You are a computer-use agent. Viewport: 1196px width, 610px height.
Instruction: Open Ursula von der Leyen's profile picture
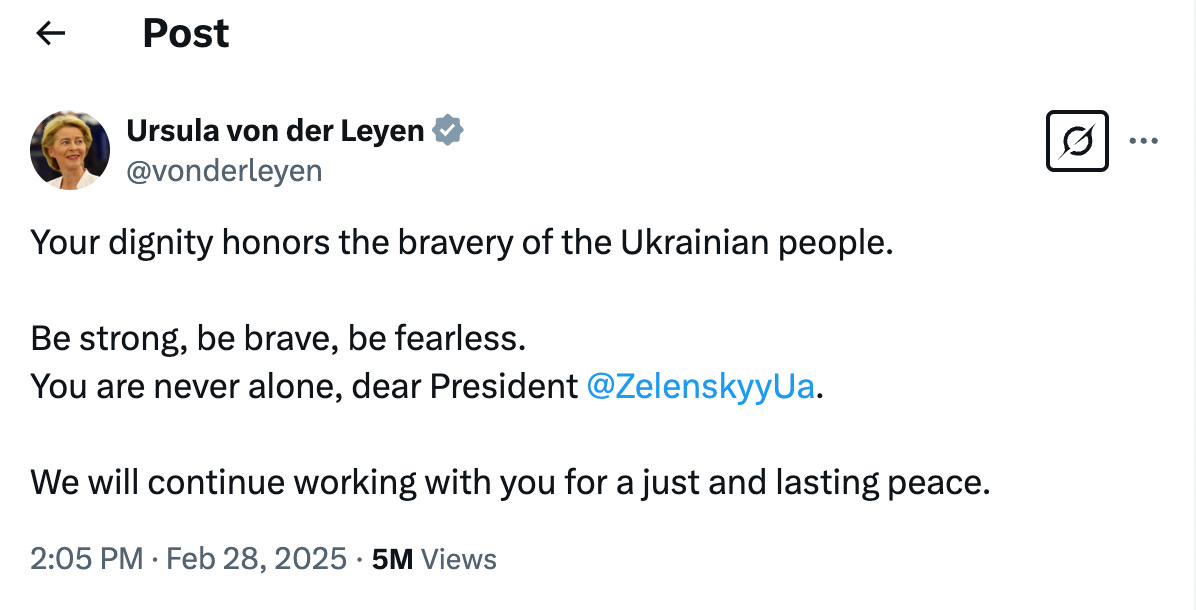pyautogui.click(x=70, y=150)
